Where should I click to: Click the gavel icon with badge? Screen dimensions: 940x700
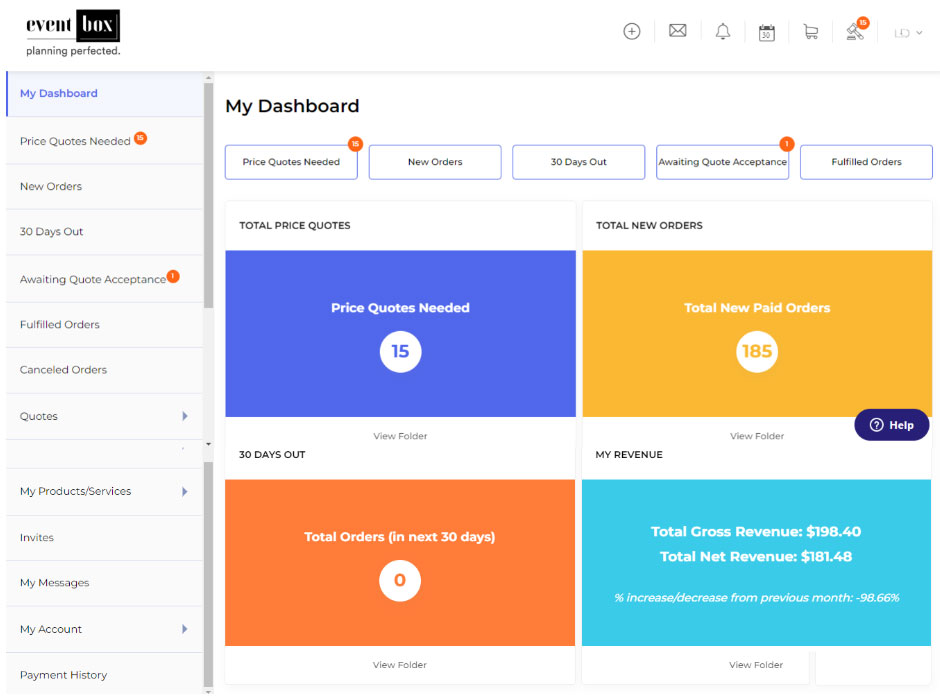pyautogui.click(x=854, y=32)
